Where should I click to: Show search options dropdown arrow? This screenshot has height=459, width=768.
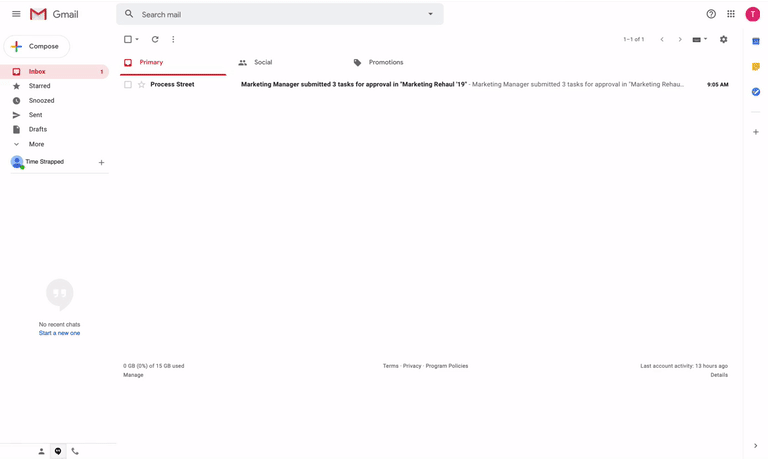(431, 14)
